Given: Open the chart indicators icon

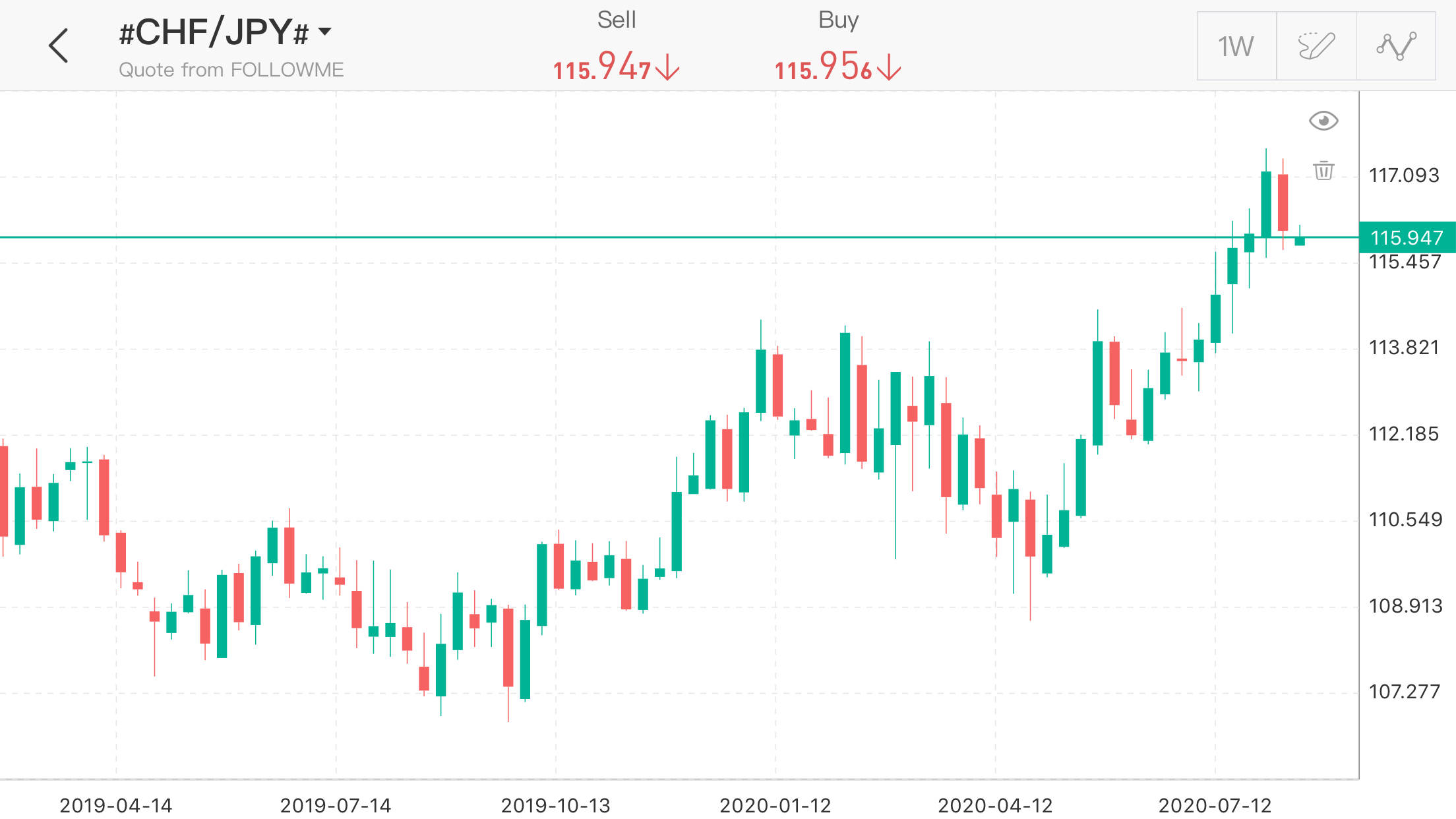Looking at the screenshot, I should [x=1396, y=46].
